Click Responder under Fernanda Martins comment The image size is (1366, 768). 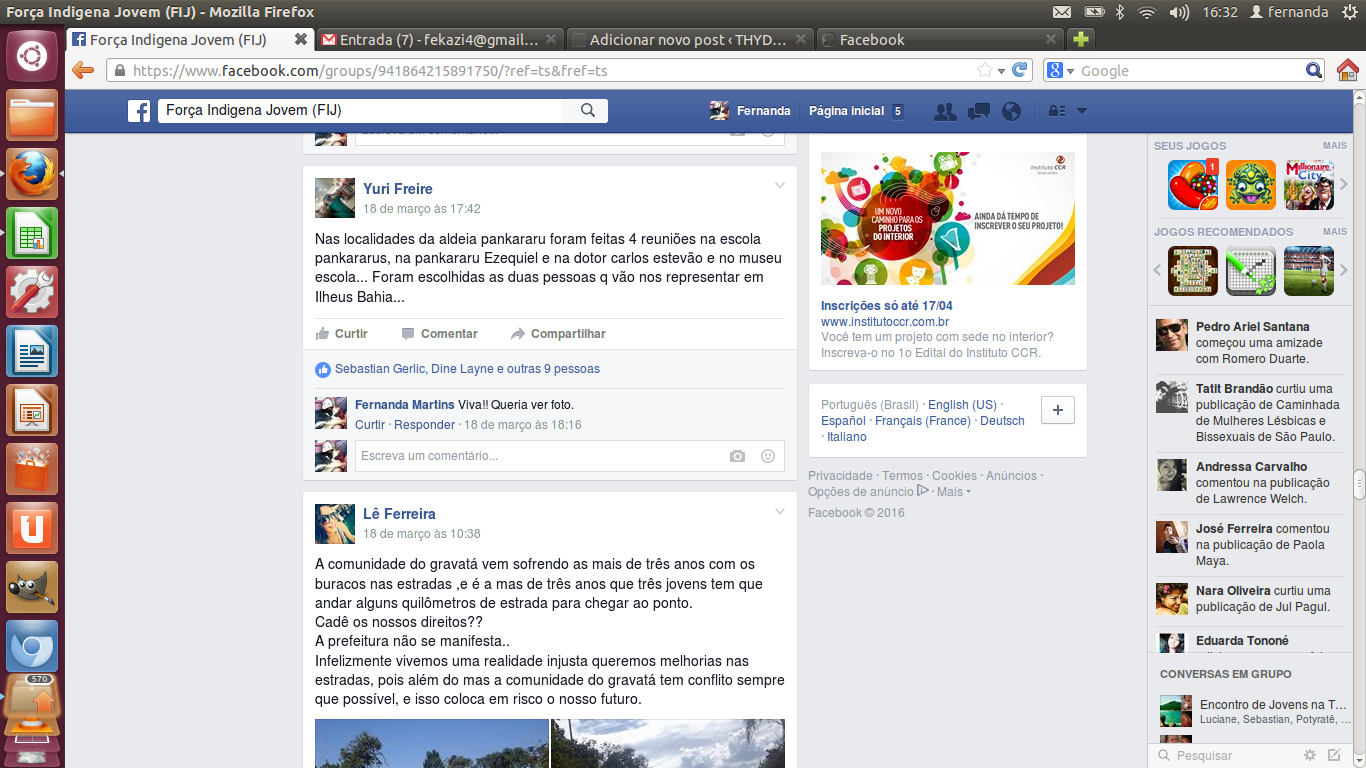click(424, 425)
